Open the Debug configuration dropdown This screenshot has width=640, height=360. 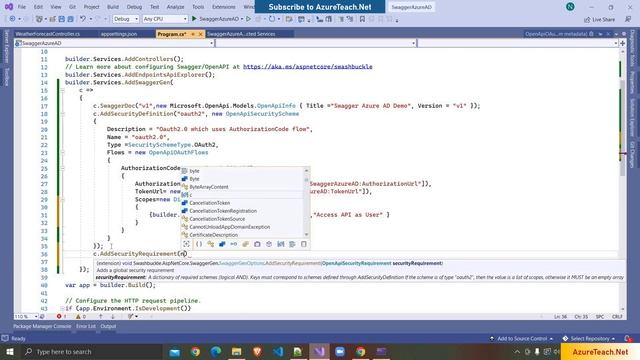125,19
